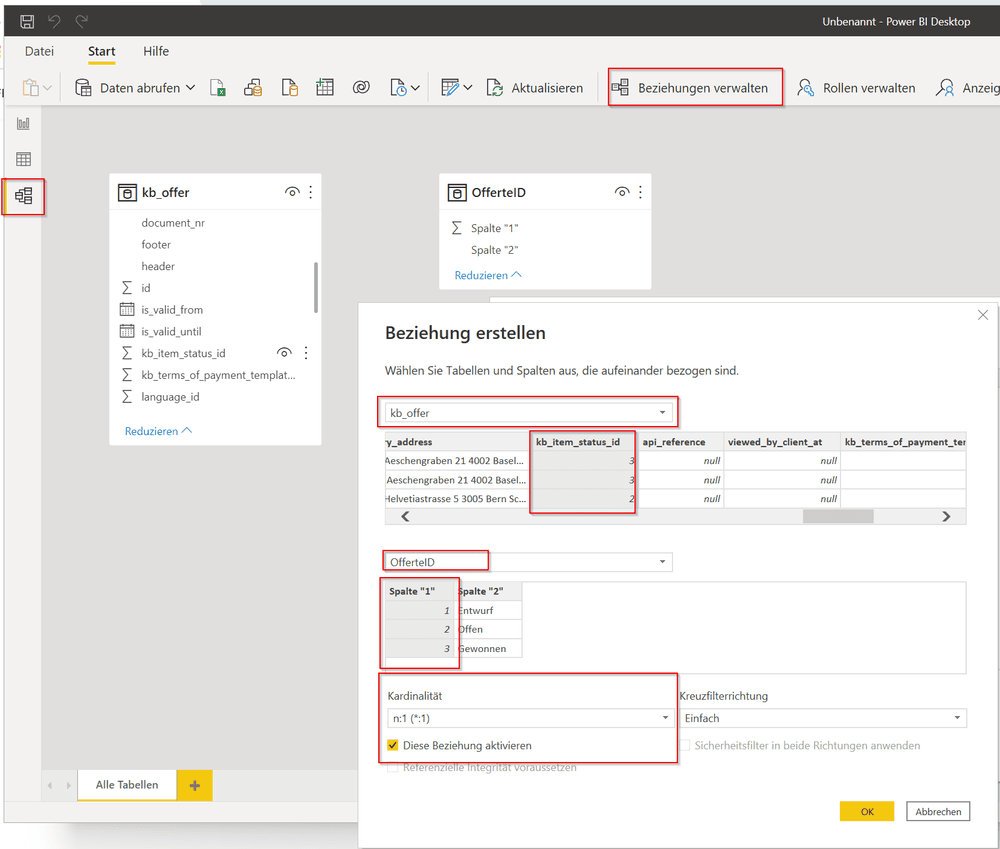
Task: Select Spalte "2" column header in preview
Action: (x=489, y=591)
